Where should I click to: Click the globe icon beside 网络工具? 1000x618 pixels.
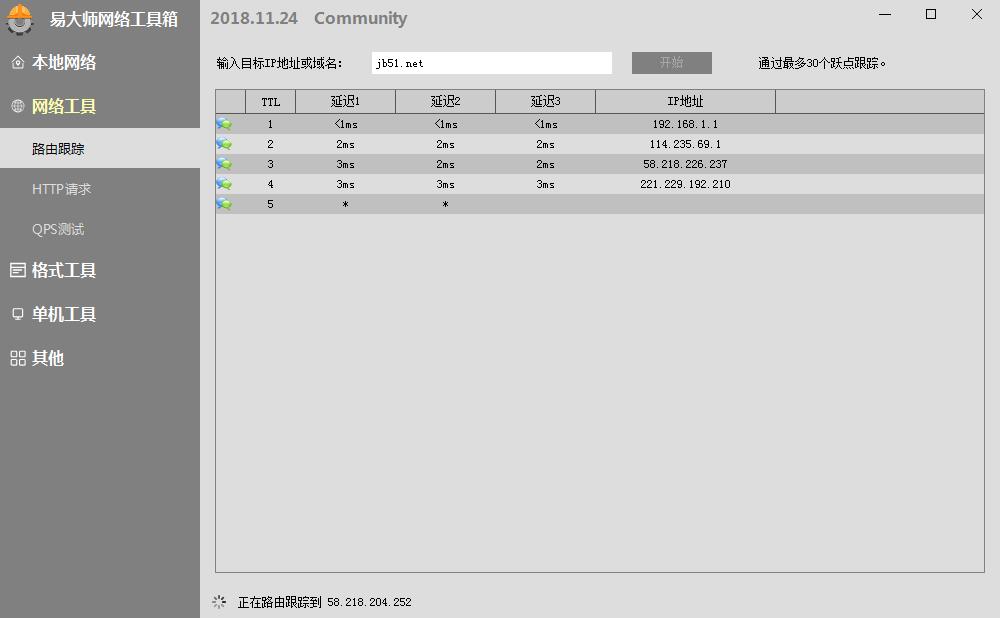(x=17, y=106)
